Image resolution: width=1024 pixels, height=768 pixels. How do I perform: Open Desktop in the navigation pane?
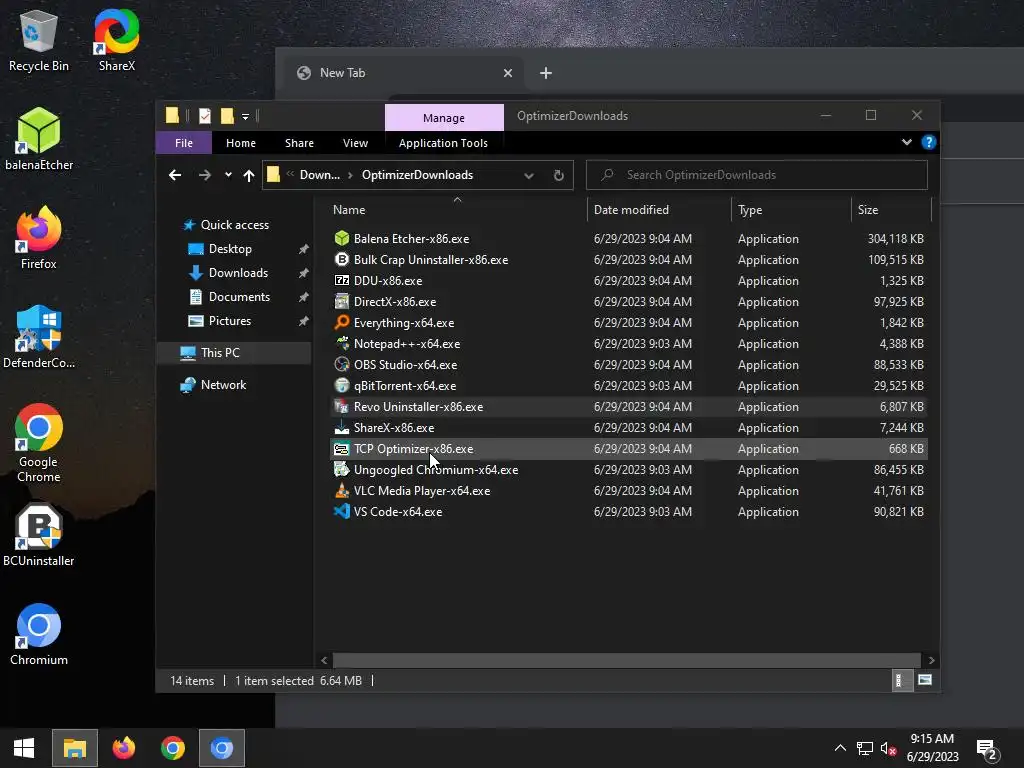coord(230,249)
